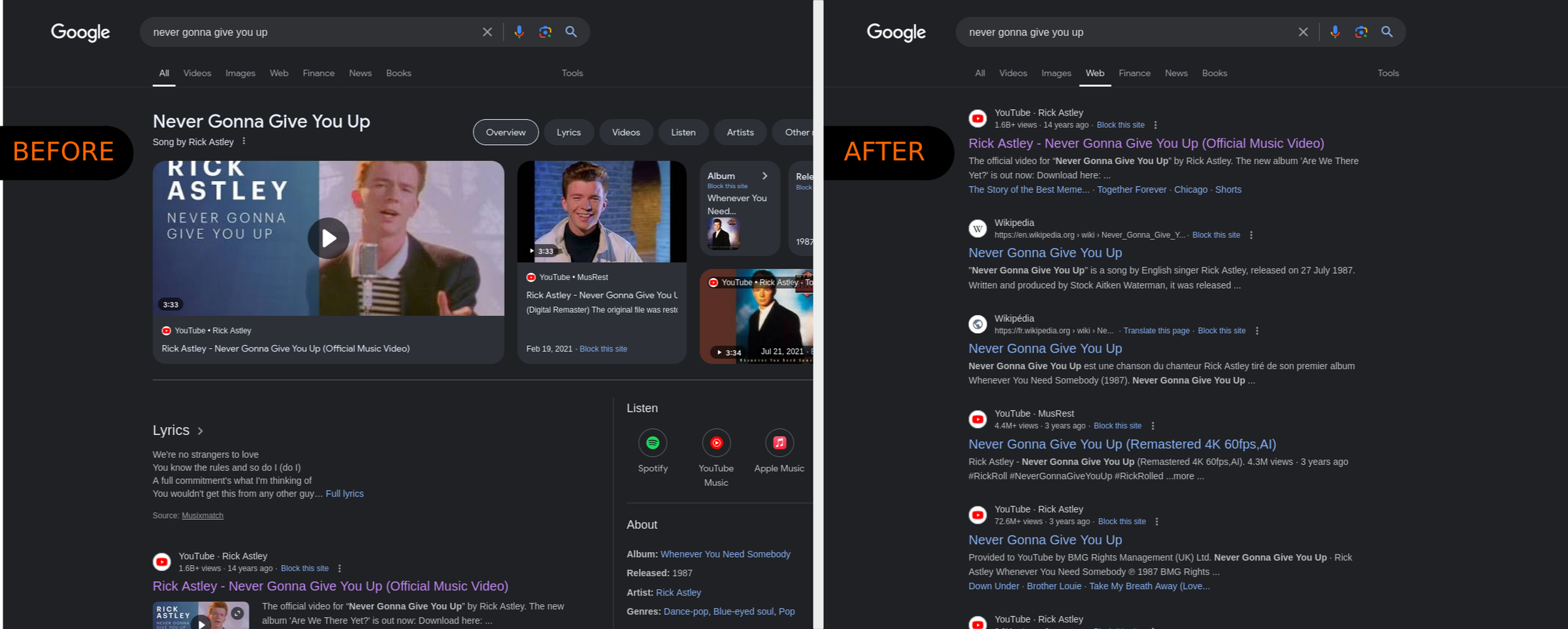Open the MusRest 3:33 video thumbnail
Image resolution: width=1568 pixels, height=629 pixels.
pos(602,212)
